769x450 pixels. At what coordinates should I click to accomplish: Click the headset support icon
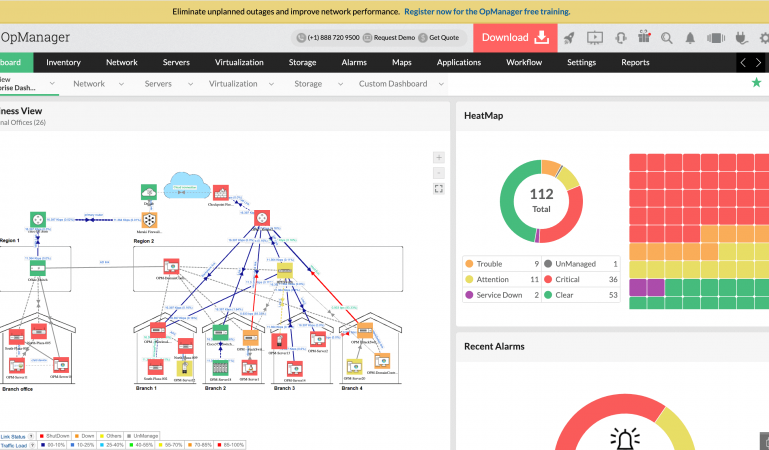coord(619,38)
